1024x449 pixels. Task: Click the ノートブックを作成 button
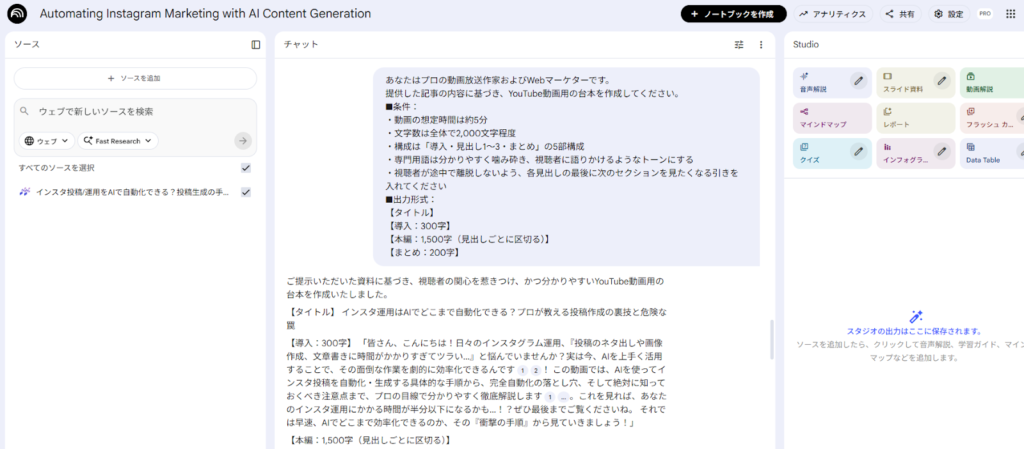point(733,14)
